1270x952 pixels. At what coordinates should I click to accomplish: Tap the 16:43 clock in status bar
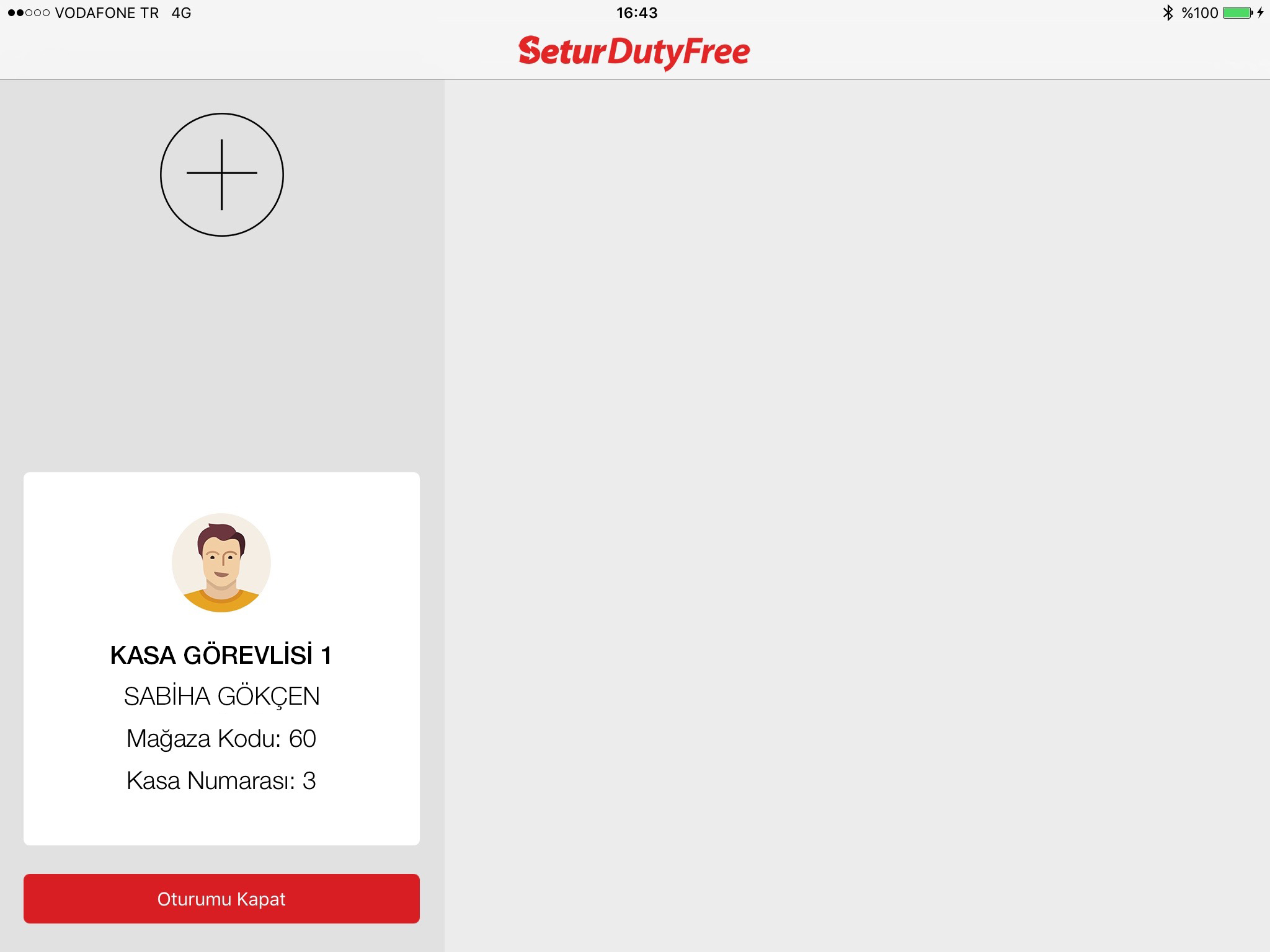coord(637,12)
